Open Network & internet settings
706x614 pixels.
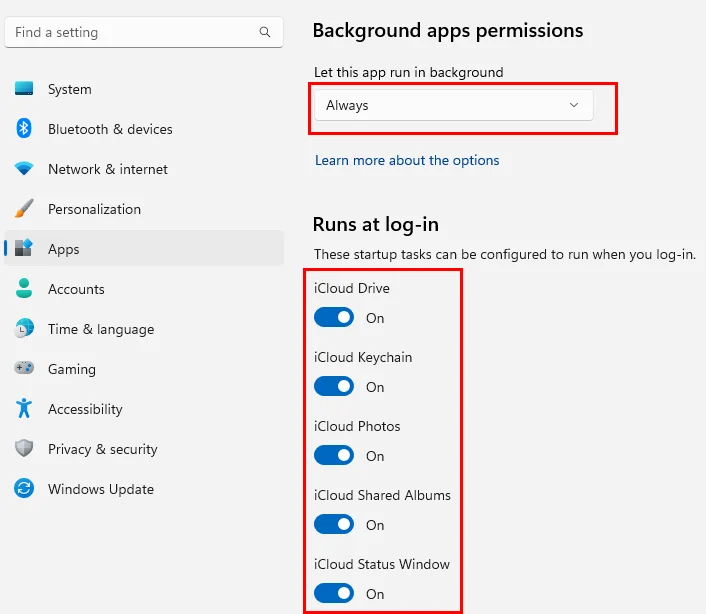coord(144,169)
